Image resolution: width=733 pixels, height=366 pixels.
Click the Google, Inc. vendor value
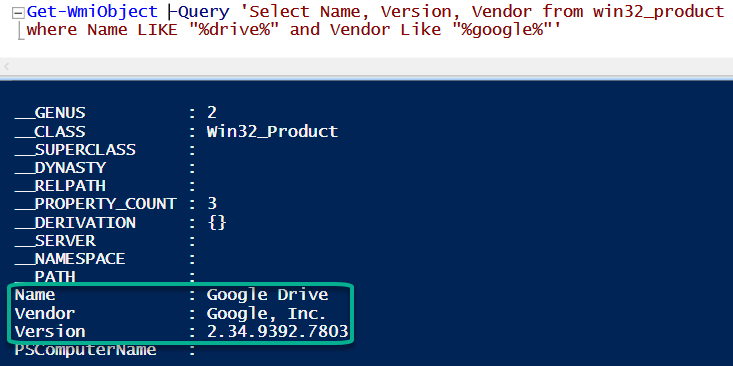266,313
